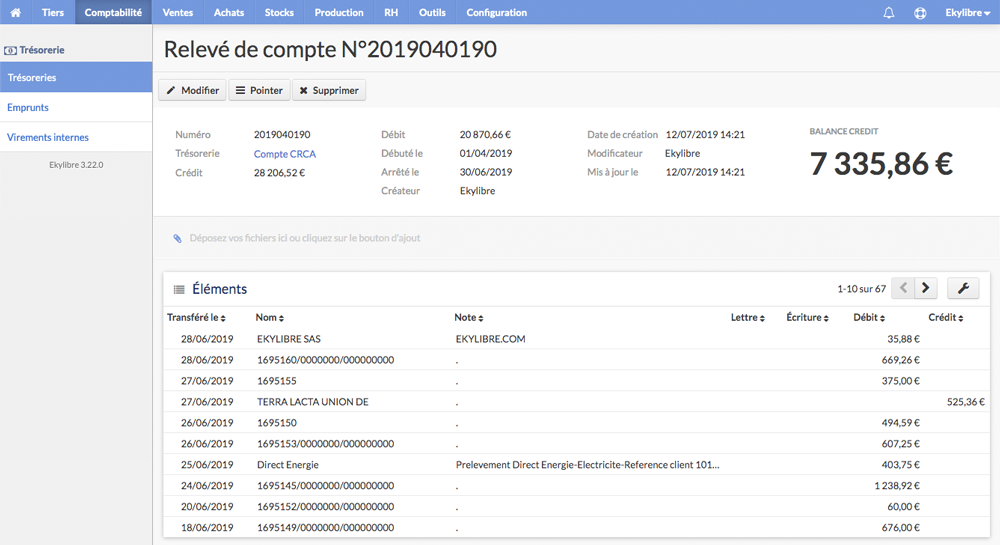Click the 1695149/0000000/000000000 name
The height and width of the screenshot is (545, 1000).
point(325,528)
